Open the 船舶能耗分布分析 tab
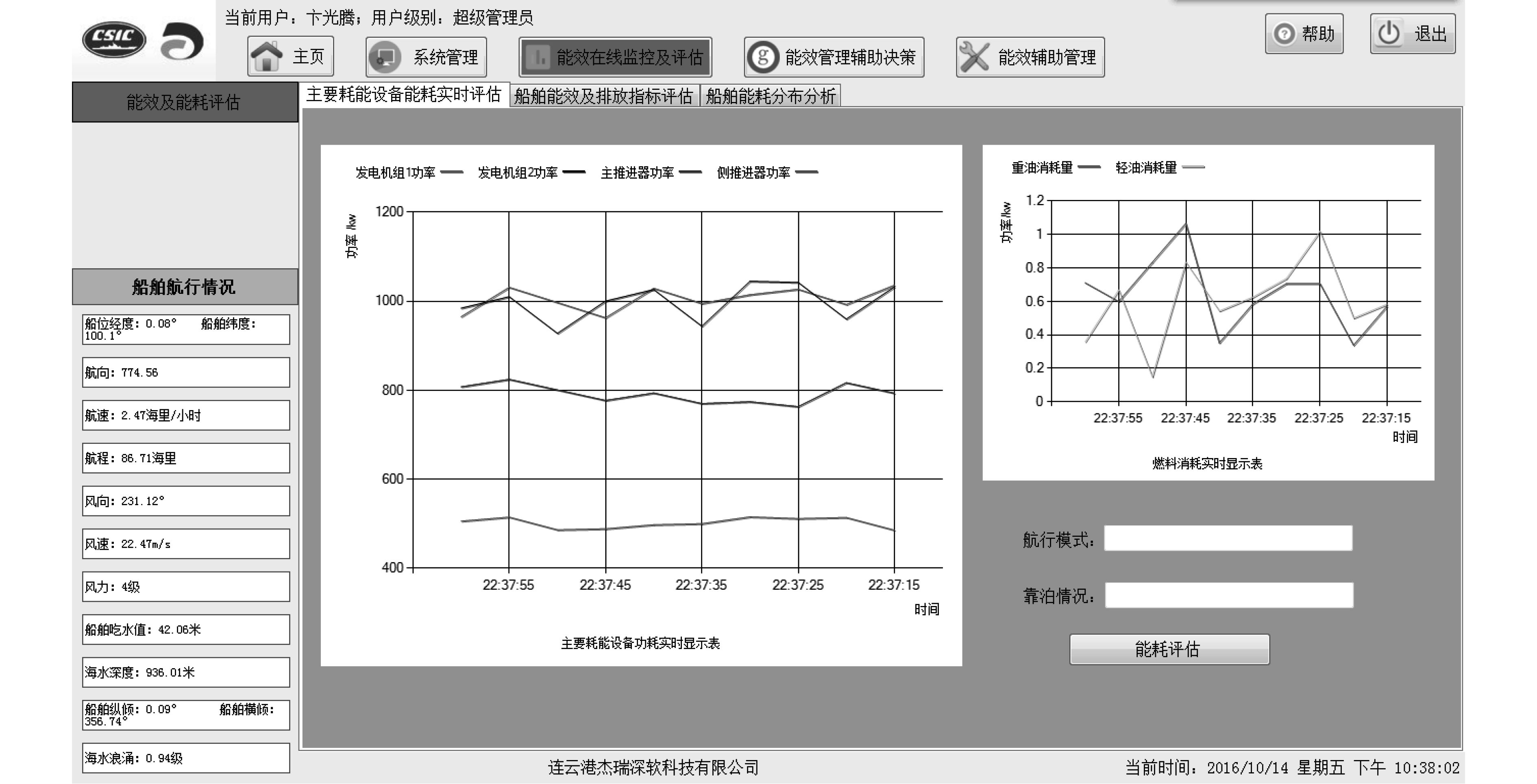The height and width of the screenshot is (784, 1537). (x=770, y=96)
